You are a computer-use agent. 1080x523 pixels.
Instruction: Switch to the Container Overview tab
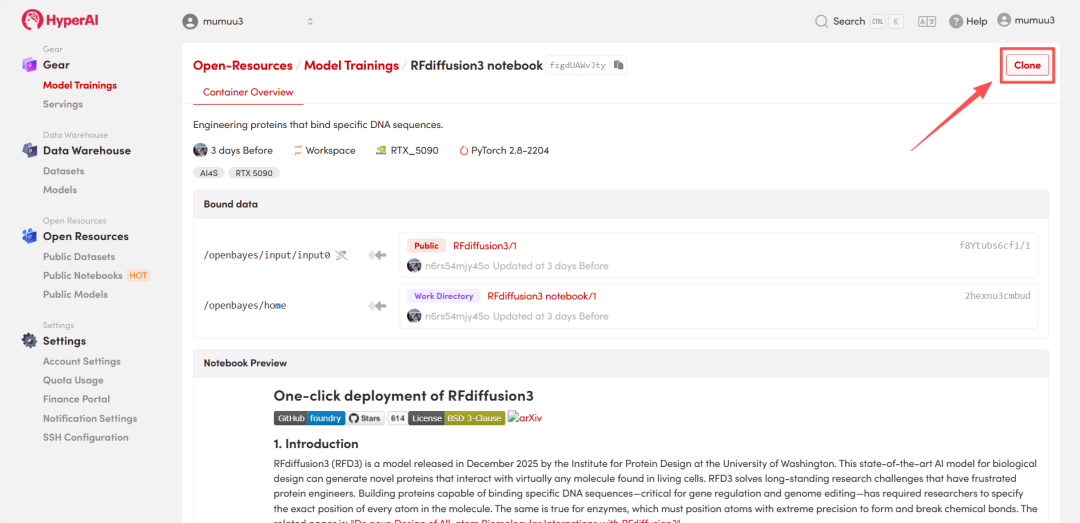[248, 92]
